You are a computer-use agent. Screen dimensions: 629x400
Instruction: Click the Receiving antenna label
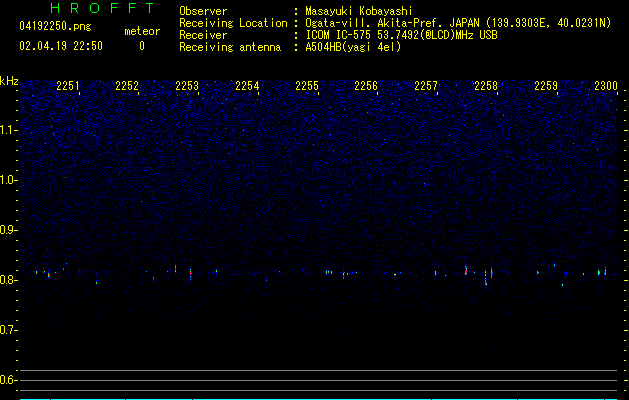[x=230, y=47]
